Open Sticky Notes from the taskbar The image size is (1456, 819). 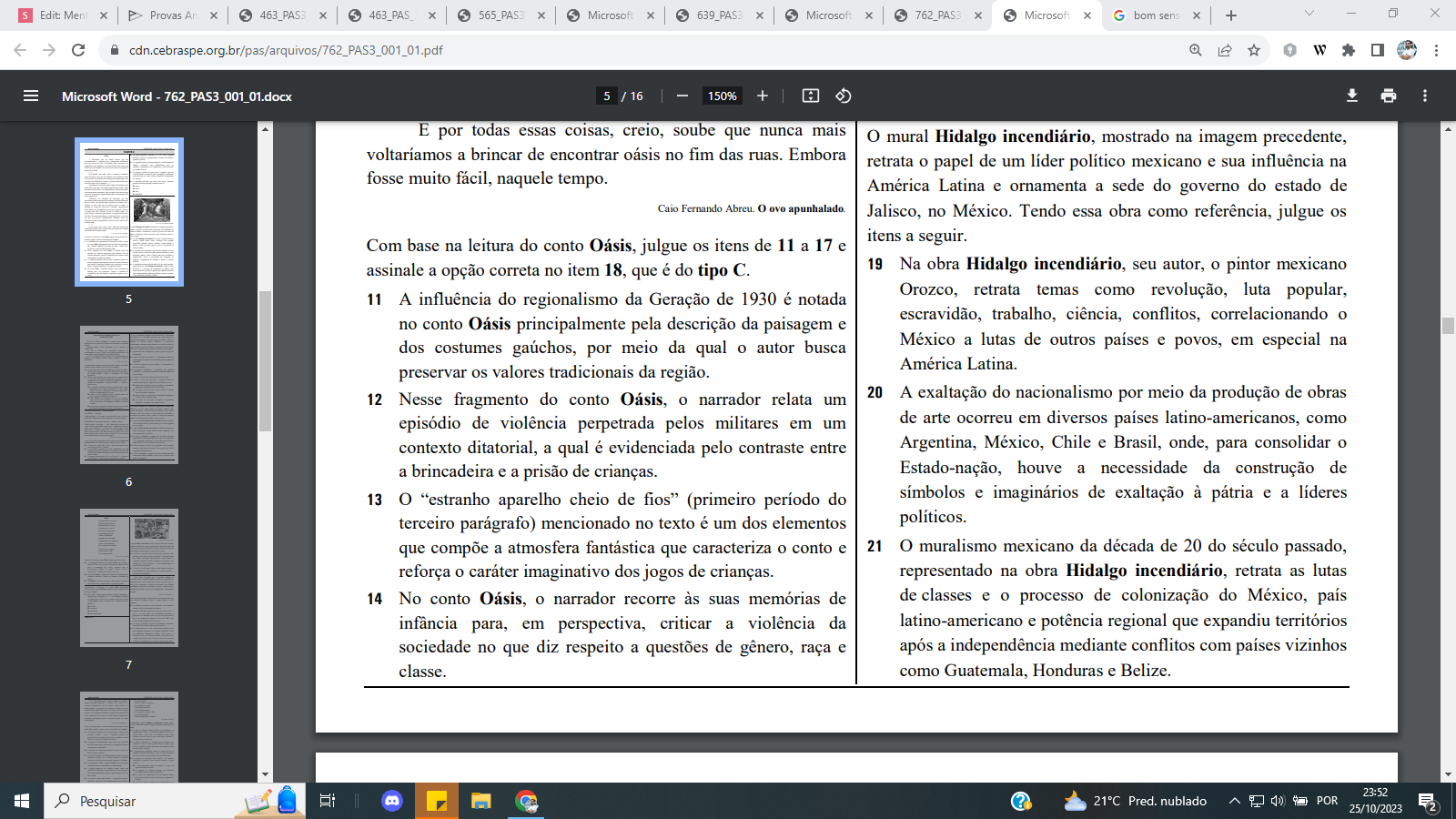coord(437,801)
